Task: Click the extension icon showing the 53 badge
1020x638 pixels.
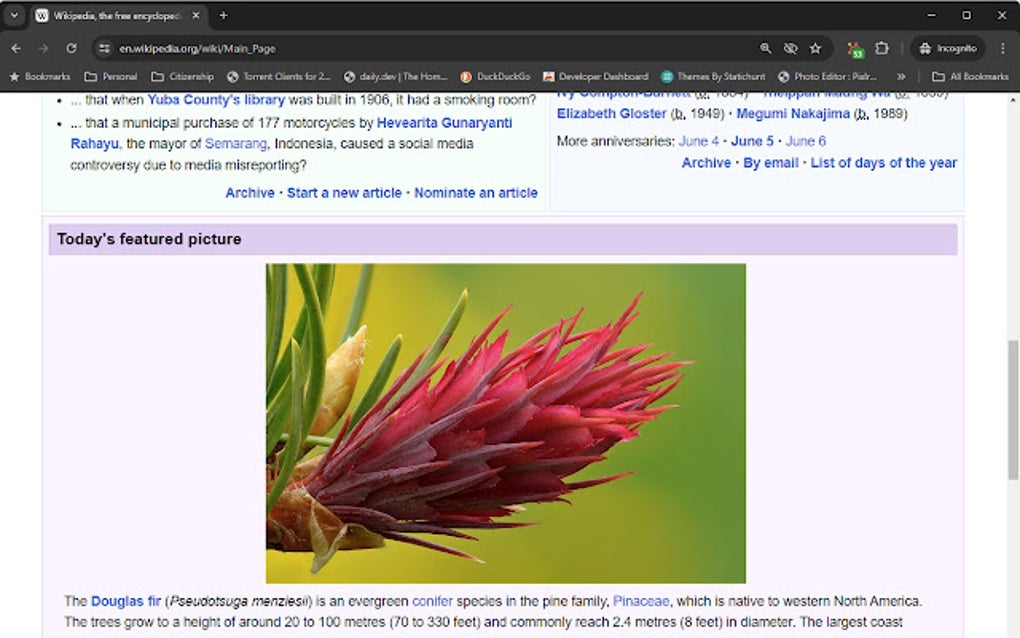Action: (855, 47)
